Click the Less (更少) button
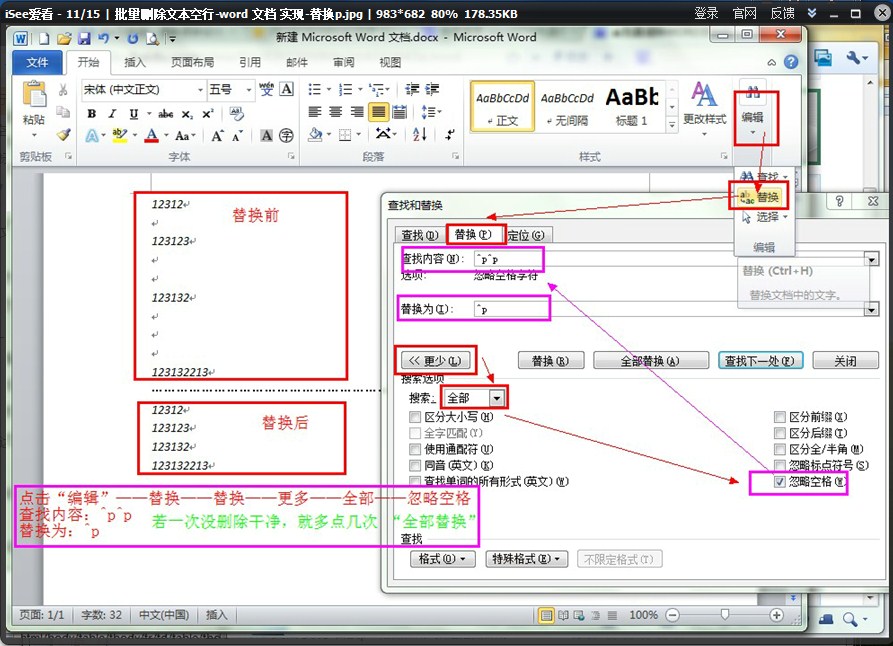The width and height of the screenshot is (893, 646). pyautogui.click(x=436, y=361)
